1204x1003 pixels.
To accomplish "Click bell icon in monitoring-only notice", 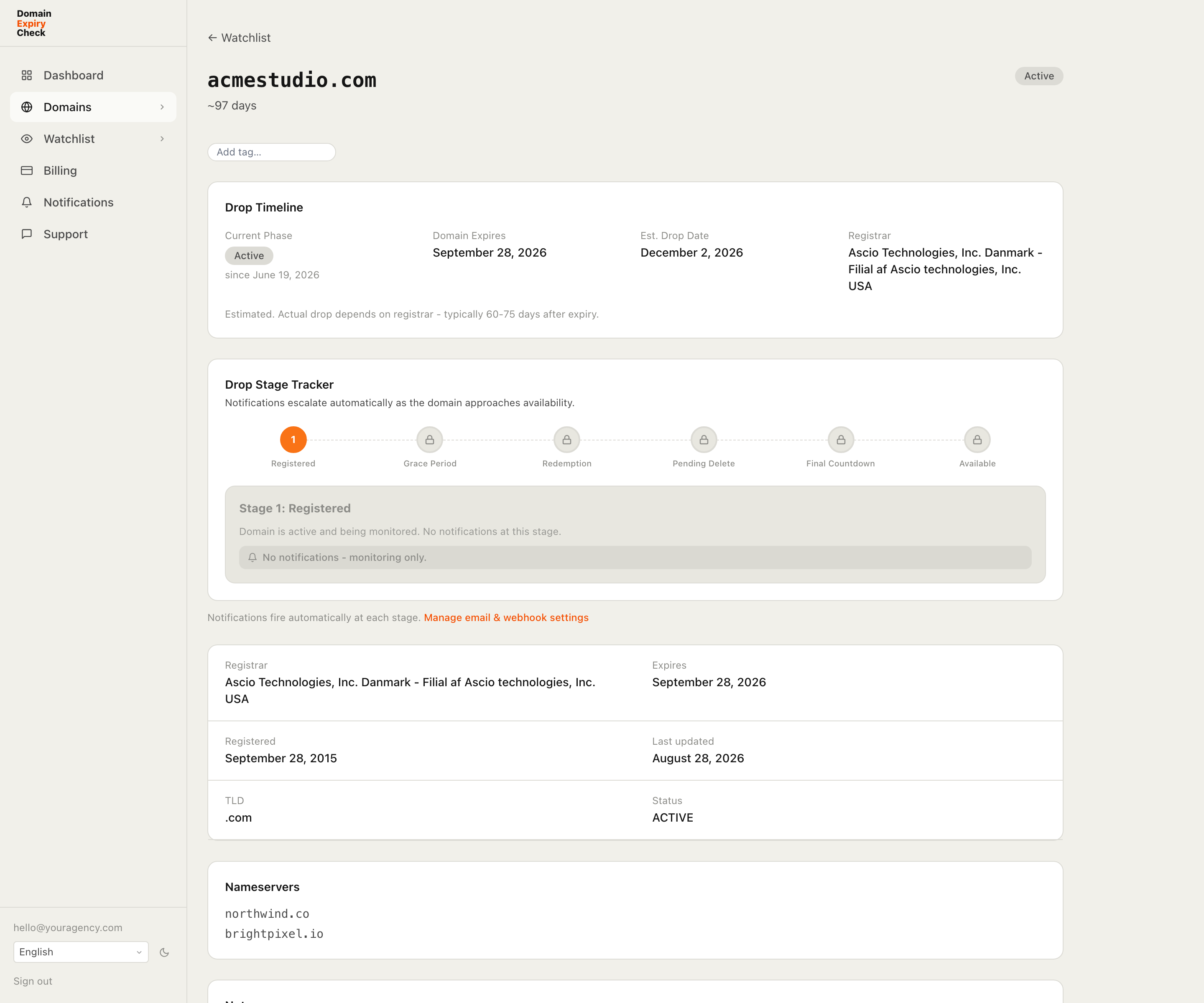I will [252, 557].
